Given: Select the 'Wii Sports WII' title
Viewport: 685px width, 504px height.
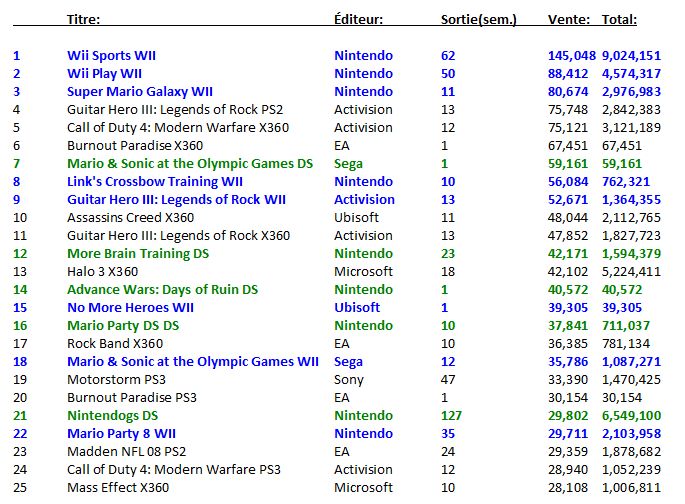Looking at the screenshot, I should tap(111, 56).
